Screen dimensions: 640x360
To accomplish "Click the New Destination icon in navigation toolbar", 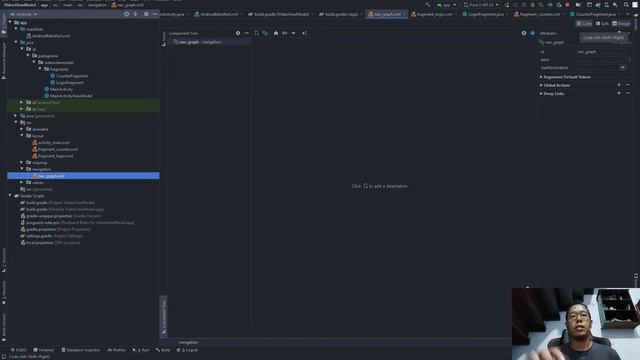I will click(x=256, y=33).
